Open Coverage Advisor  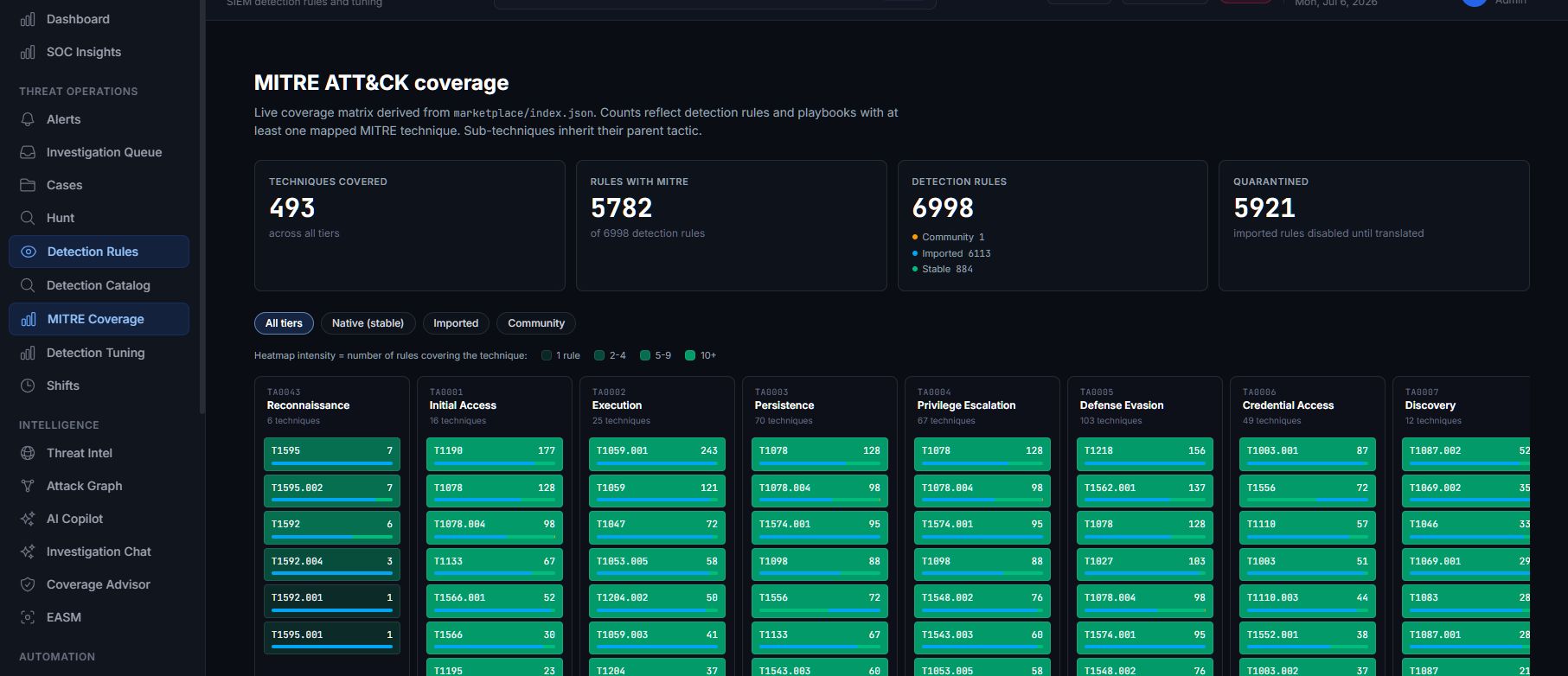(99, 584)
